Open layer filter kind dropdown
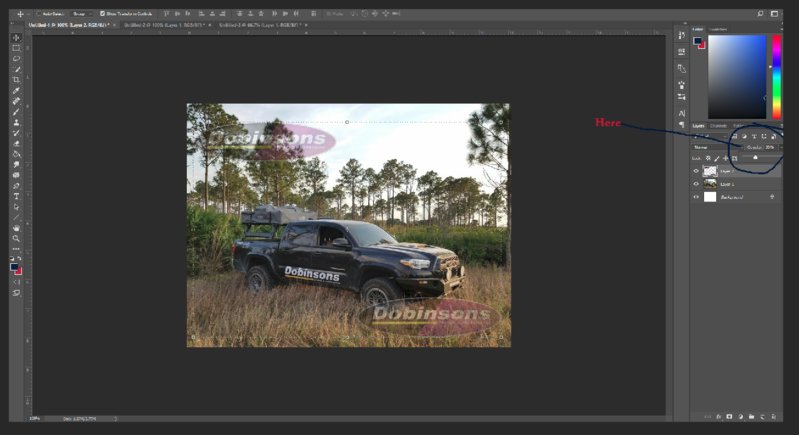 point(710,137)
